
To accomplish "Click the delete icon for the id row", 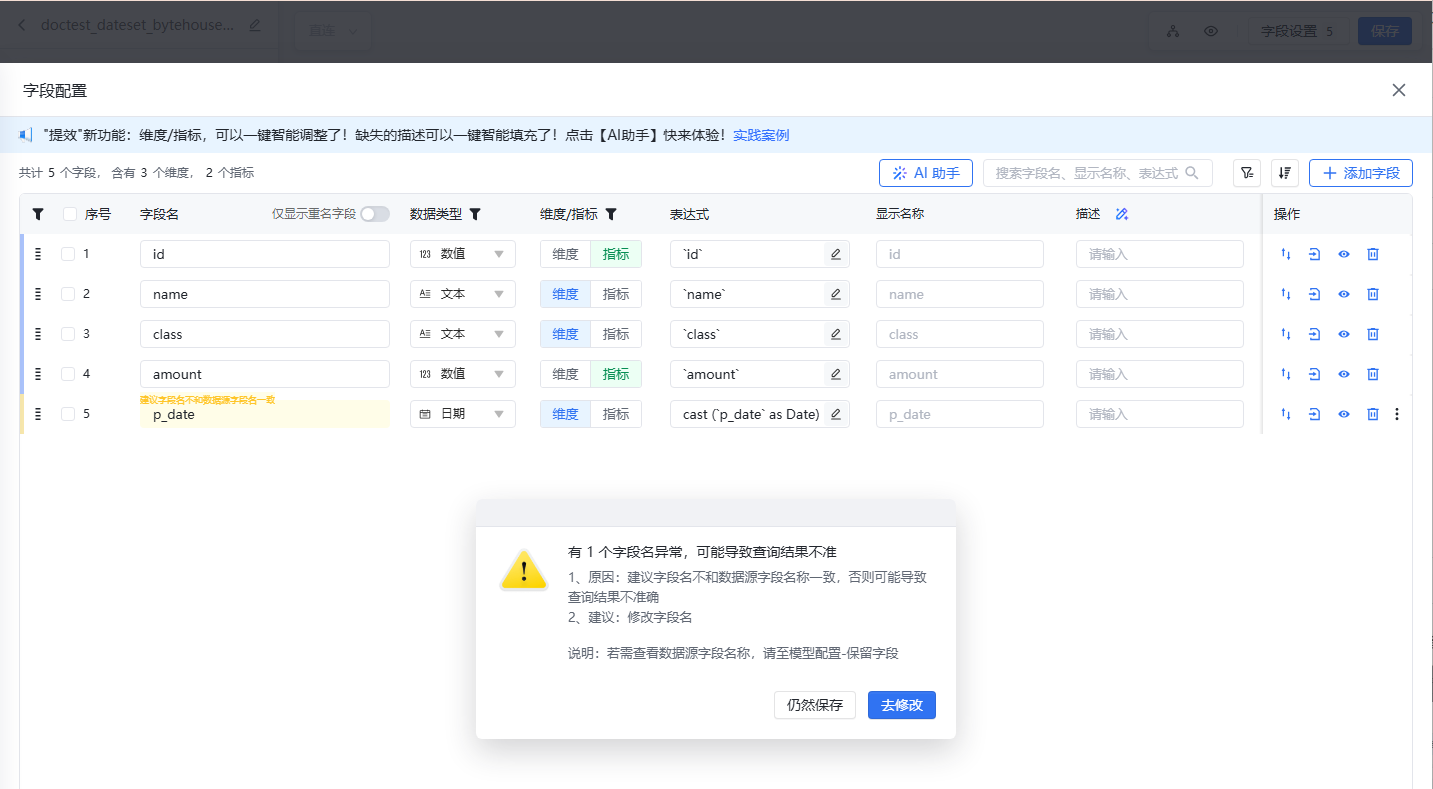I will pos(1373,254).
